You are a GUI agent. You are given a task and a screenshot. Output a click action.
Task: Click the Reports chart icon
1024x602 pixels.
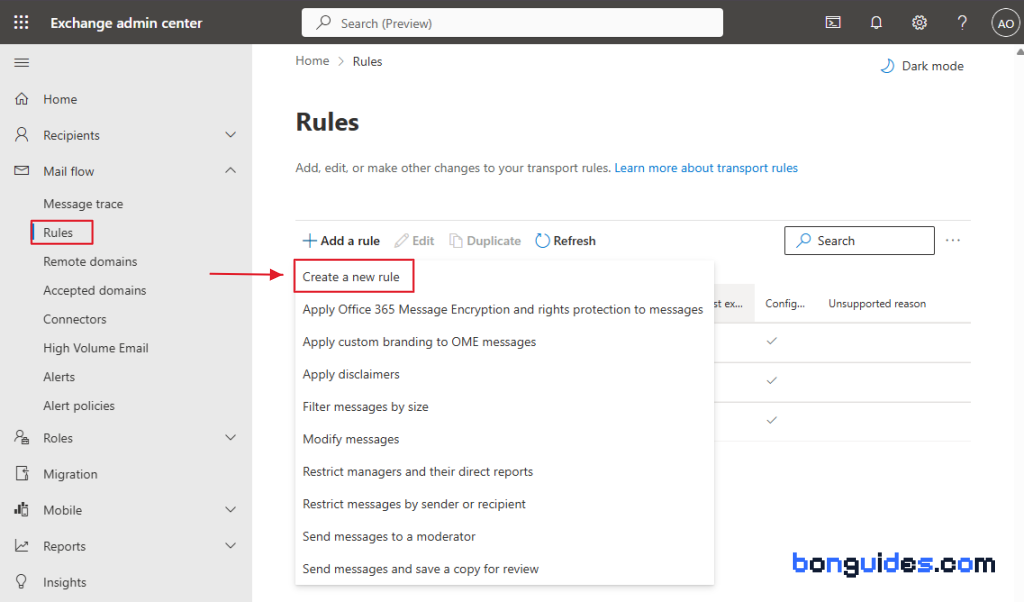[x=22, y=545]
